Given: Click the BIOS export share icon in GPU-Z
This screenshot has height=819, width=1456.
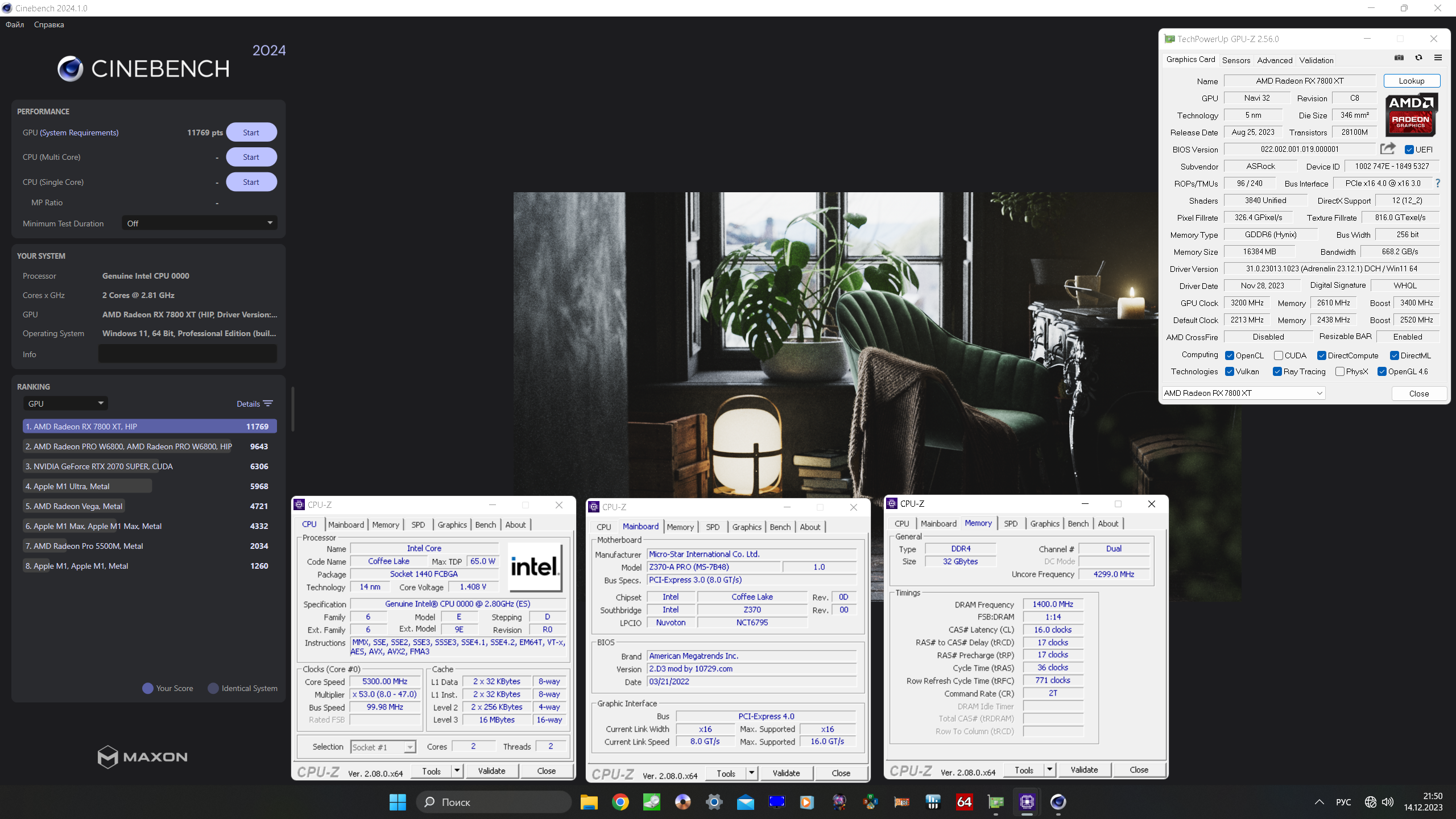Looking at the screenshot, I should tap(1388, 149).
